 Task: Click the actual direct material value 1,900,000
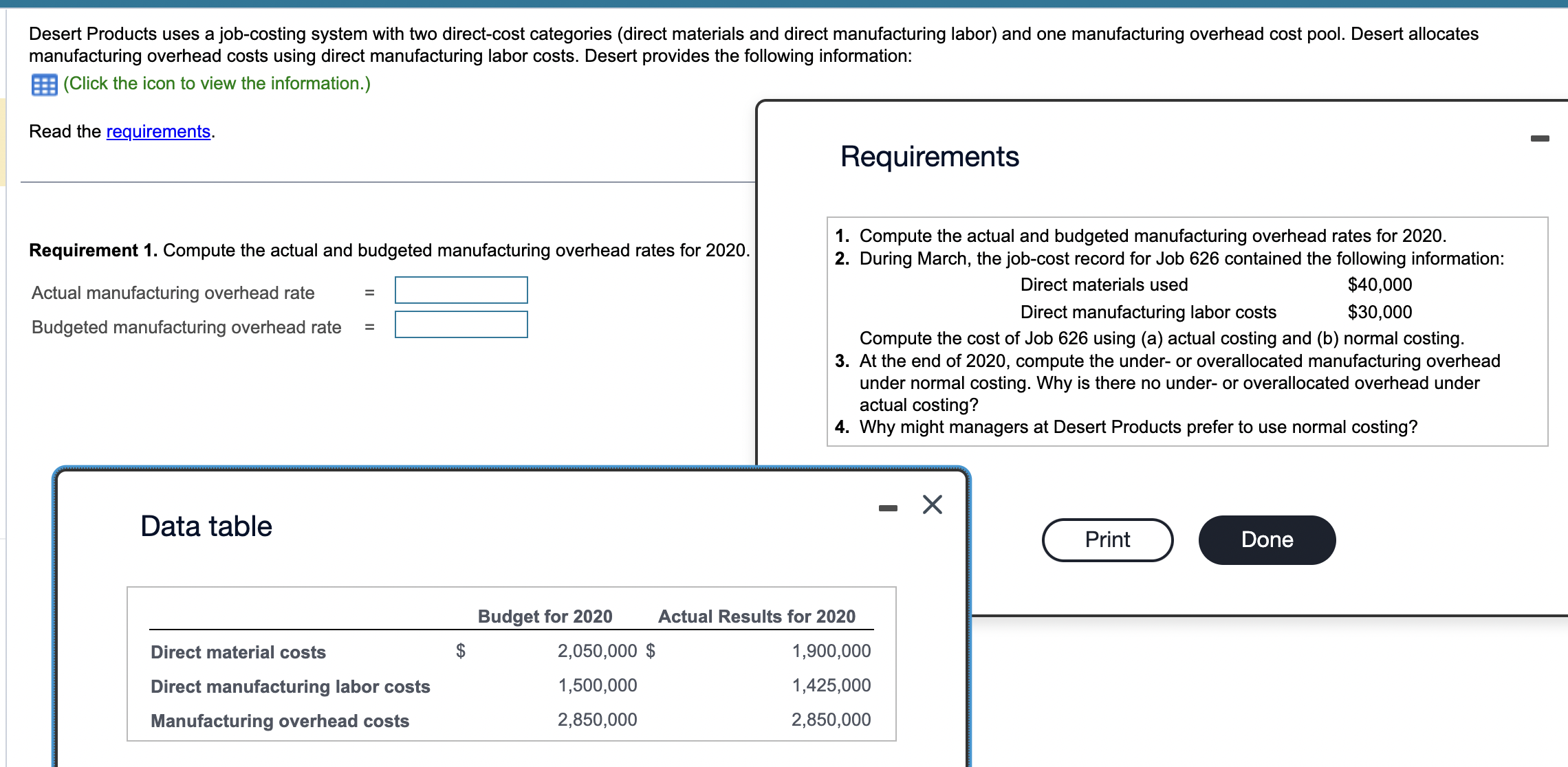(831, 651)
